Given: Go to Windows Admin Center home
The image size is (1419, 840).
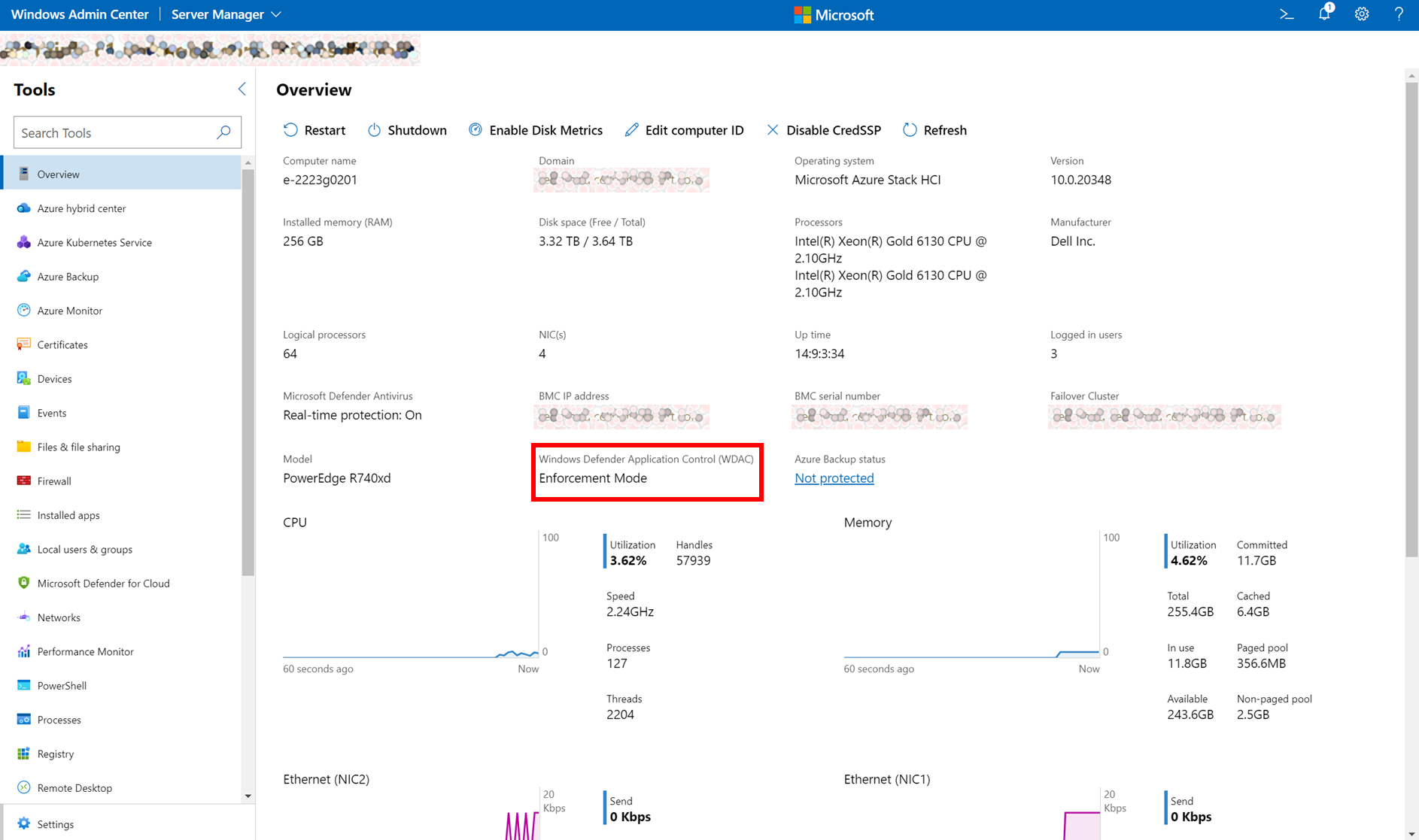Looking at the screenshot, I should pyautogui.click(x=80, y=14).
